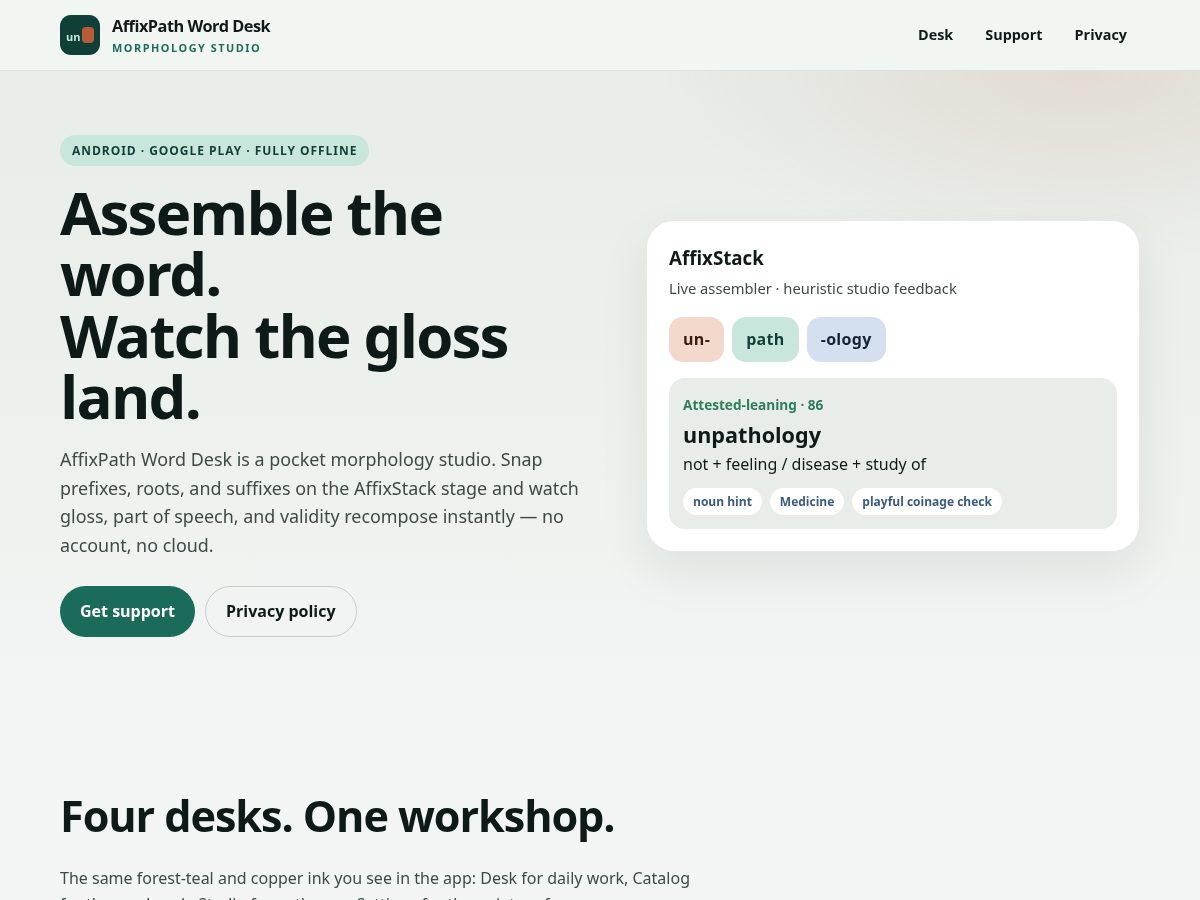Select the -ology suffix chip

[846, 339]
